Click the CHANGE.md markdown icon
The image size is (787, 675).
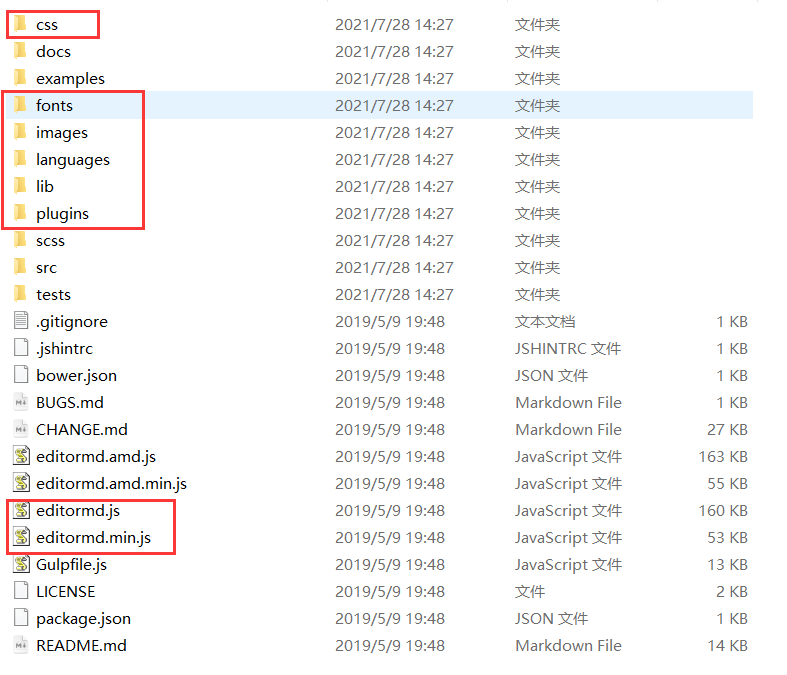pyautogui.click(x=21, y=429)
